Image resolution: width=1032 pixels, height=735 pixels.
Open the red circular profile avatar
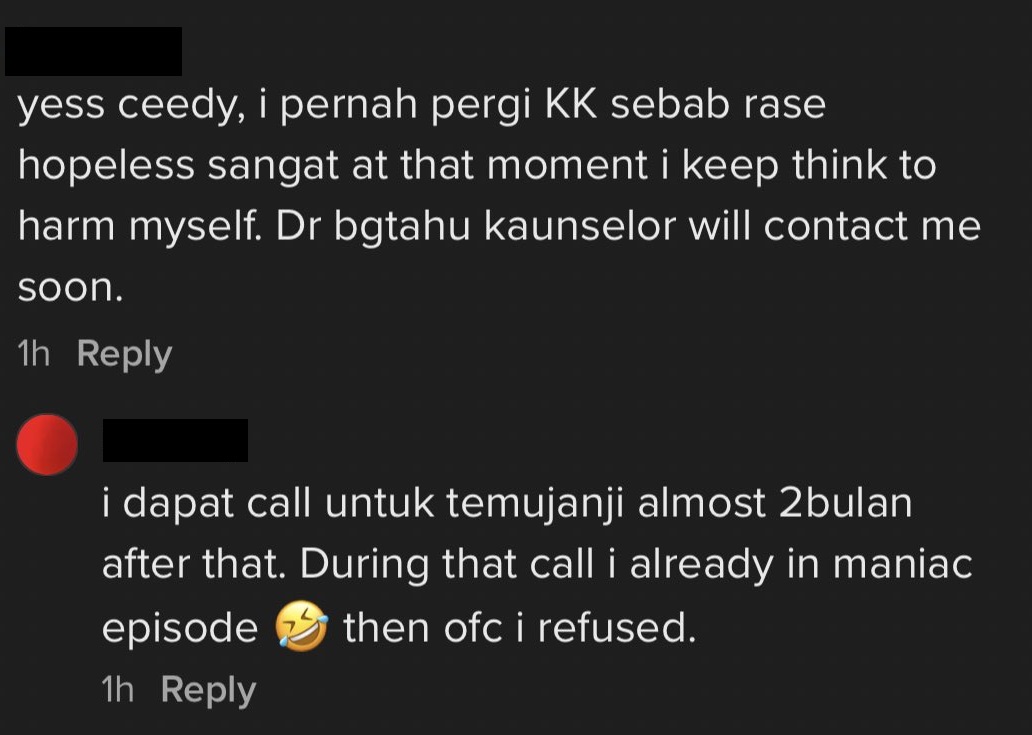(47, 444)
